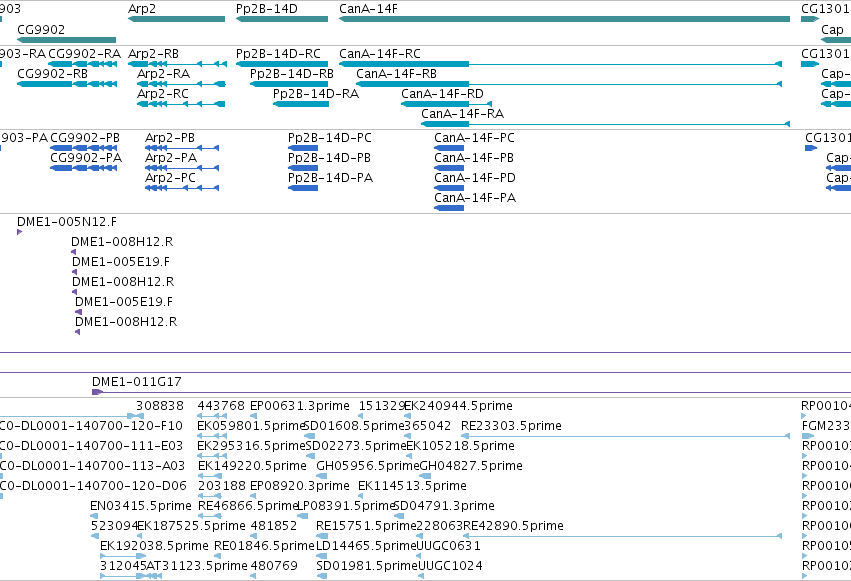Select the Arp2-PA protein label
This screenshot has width=851, height=581.
171,157
